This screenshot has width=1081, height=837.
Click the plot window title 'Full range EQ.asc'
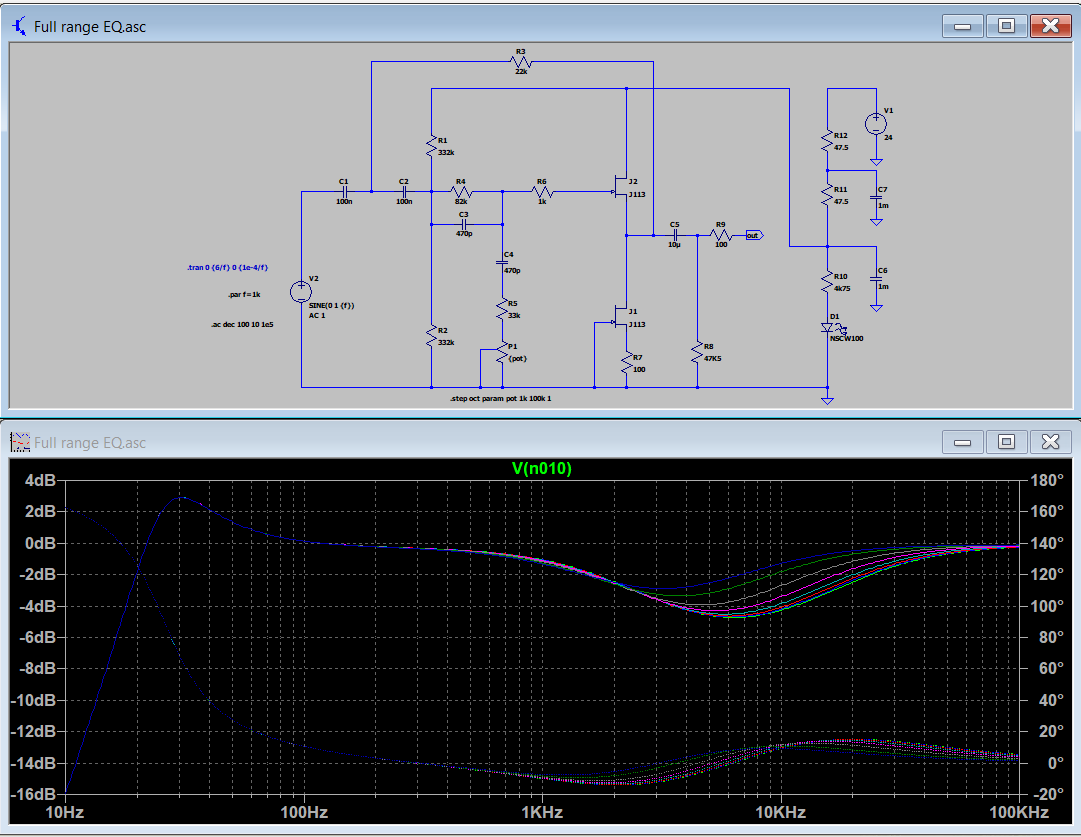(90, 443)
